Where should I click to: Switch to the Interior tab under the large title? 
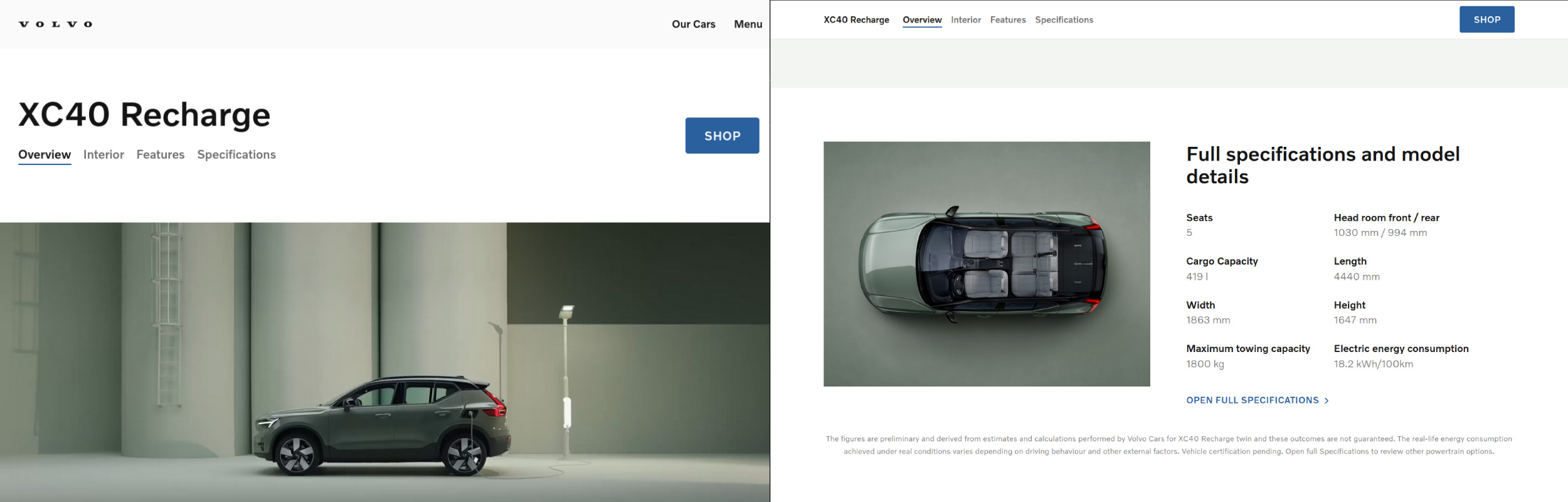coord(103,154)
